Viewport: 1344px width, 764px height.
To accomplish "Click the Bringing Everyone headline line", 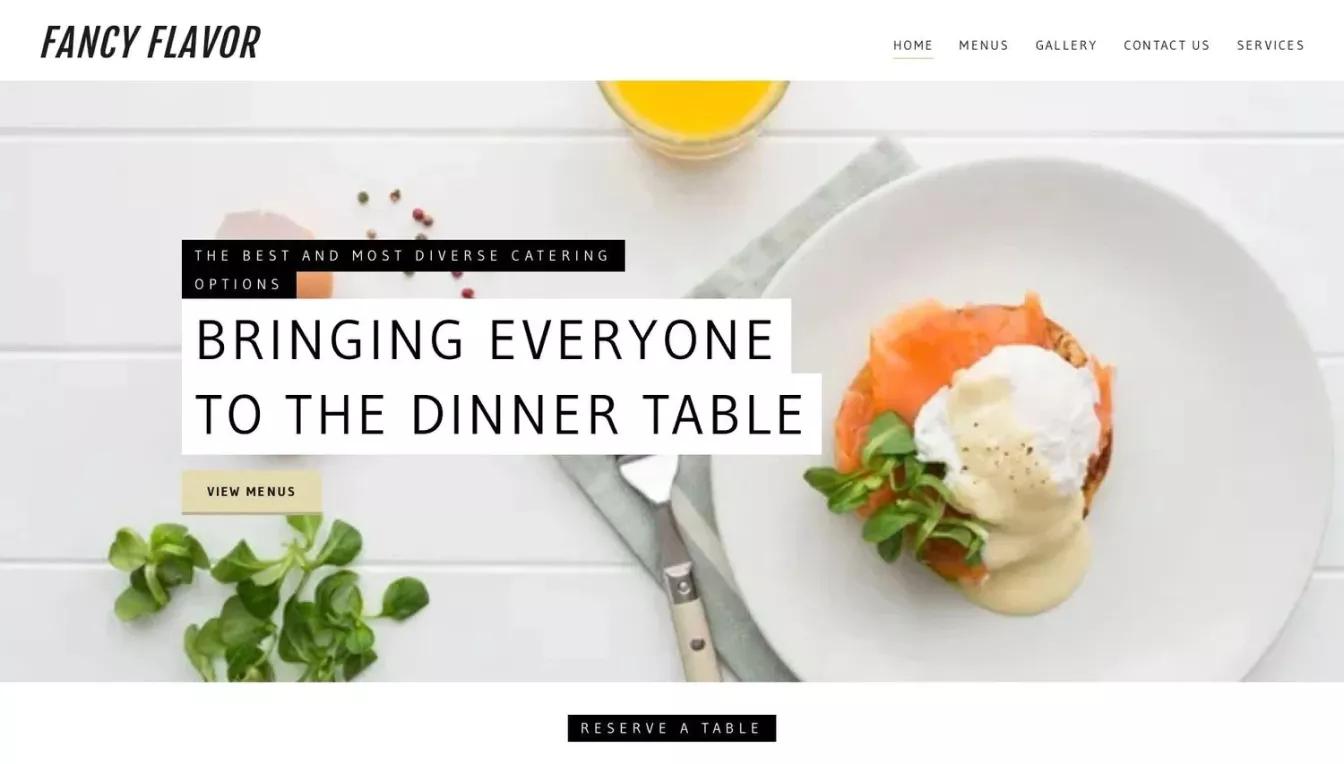I will [486, 338].
